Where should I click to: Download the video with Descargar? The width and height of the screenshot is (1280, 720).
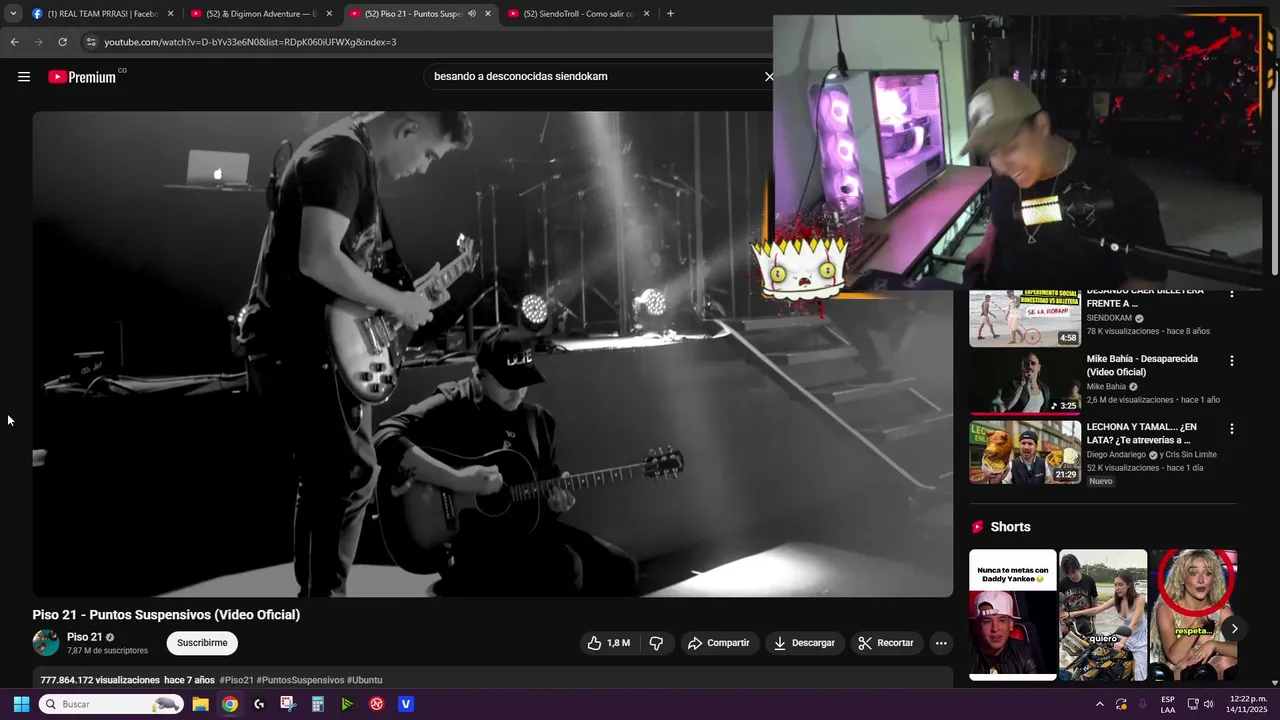804,643
